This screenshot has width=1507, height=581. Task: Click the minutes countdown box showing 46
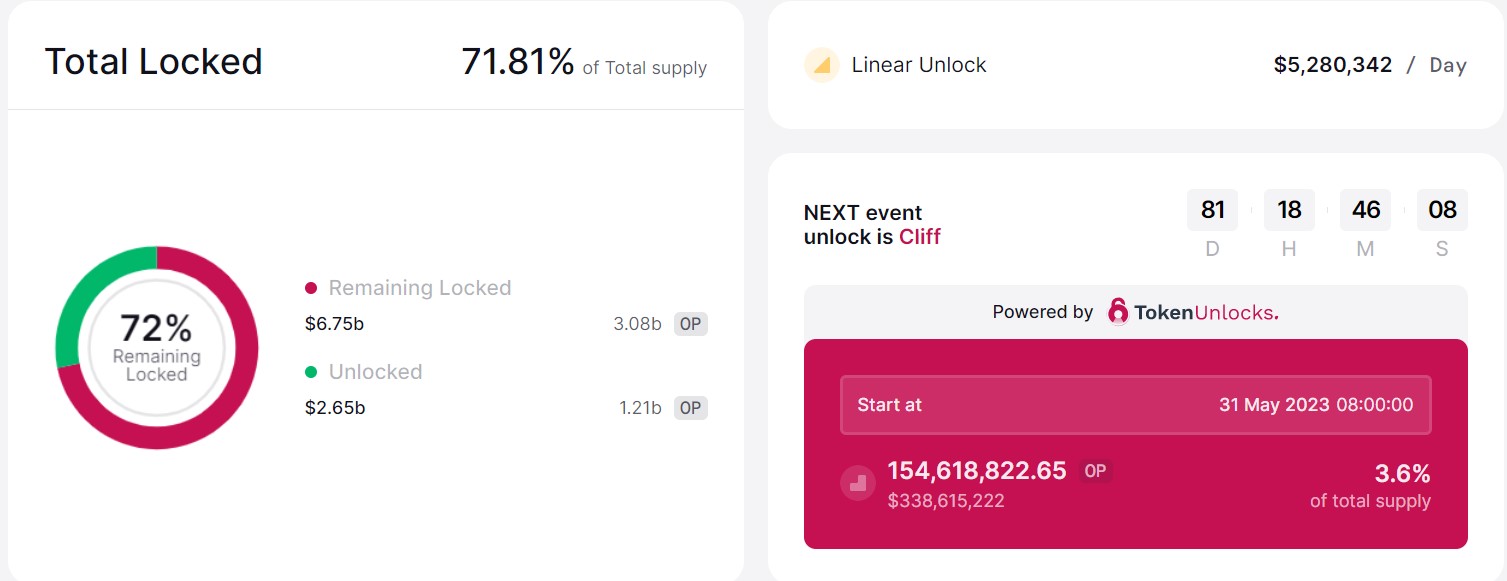(1366, 210)
